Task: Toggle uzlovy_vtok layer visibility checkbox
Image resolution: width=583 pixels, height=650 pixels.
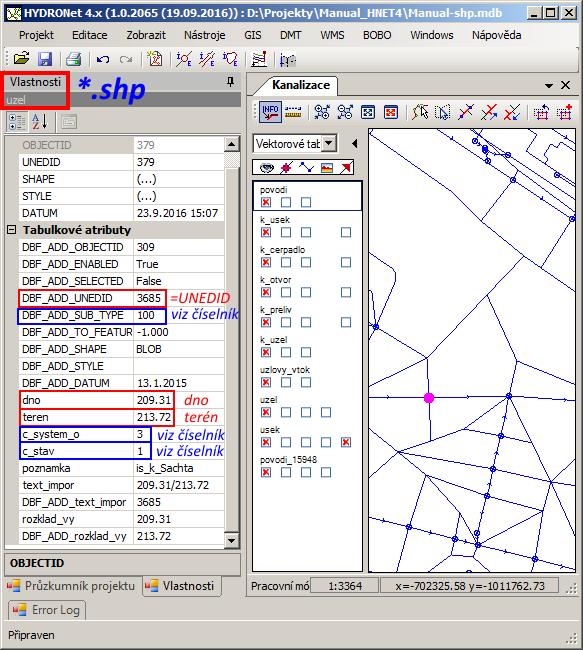Action: [x=266, y=382]
